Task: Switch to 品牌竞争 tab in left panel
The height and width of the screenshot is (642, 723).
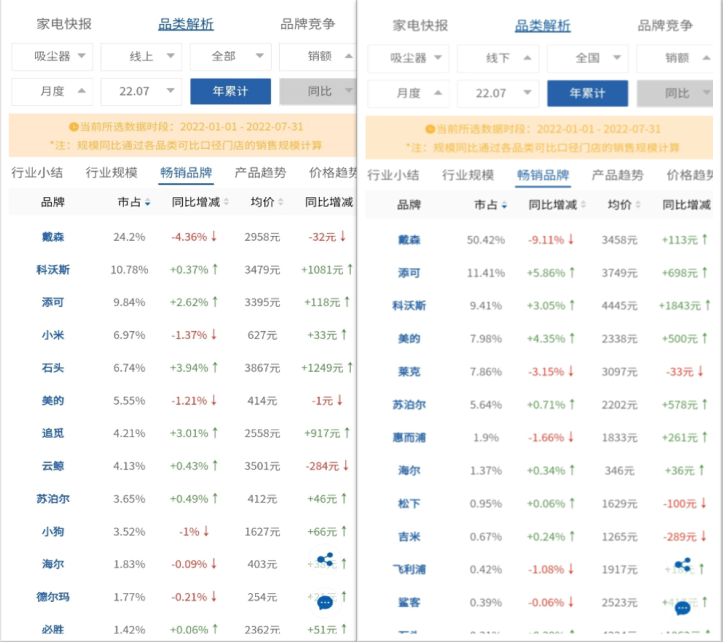Action: coord(308,24)
